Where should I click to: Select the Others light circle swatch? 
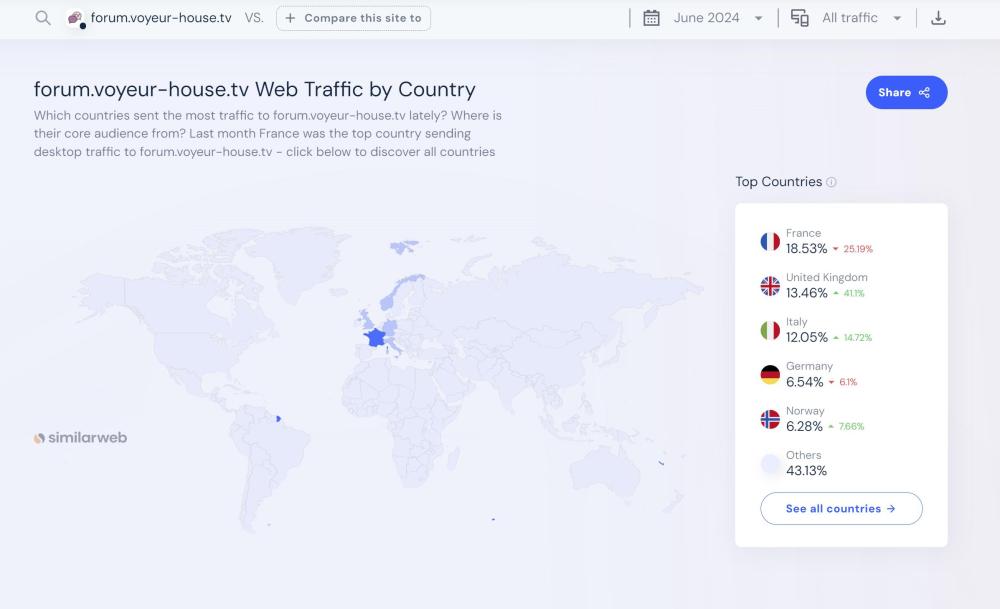pyautogui.click(x=770, y=463)
